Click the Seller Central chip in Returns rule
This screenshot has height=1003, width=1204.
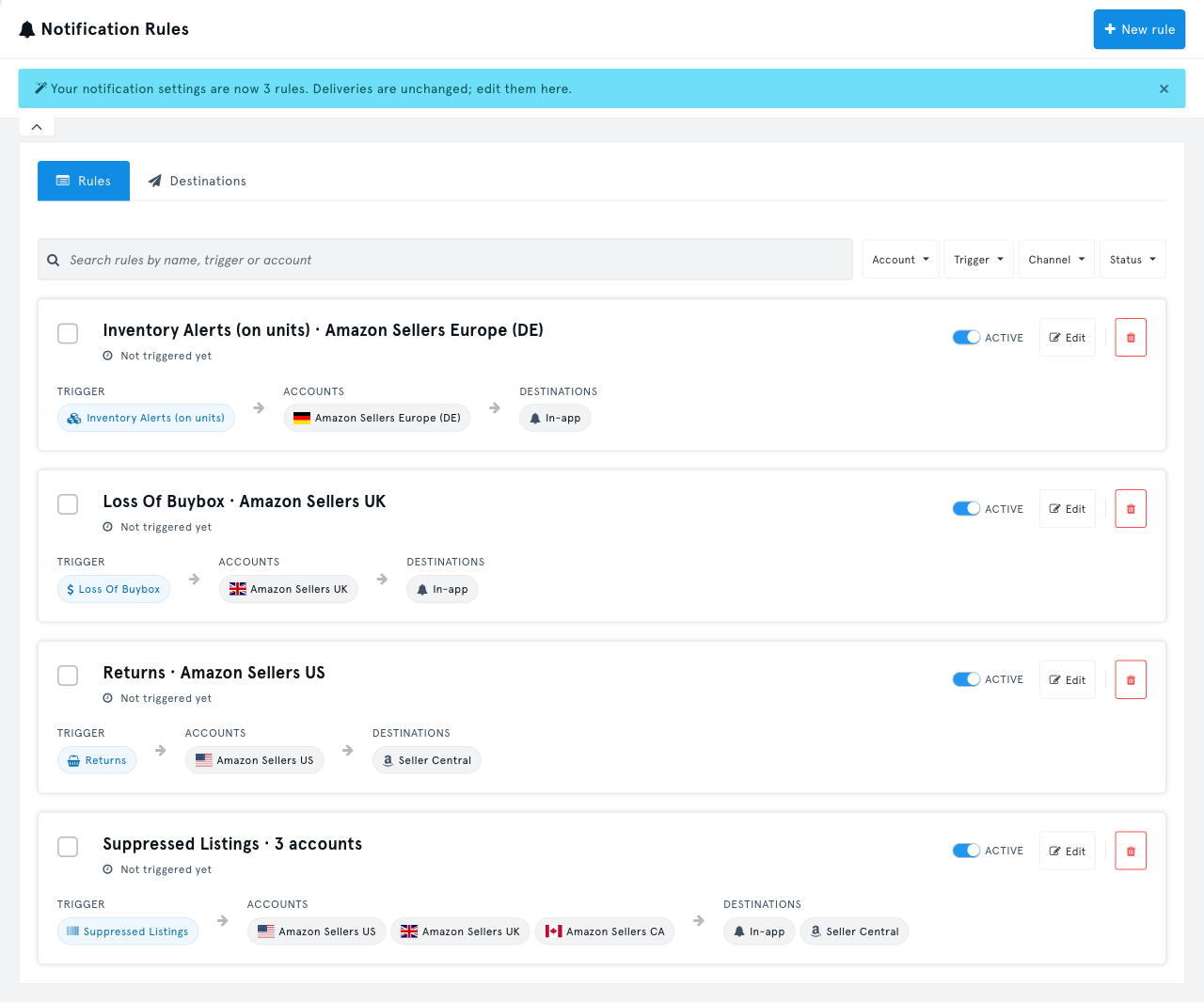tap(427, 760)
